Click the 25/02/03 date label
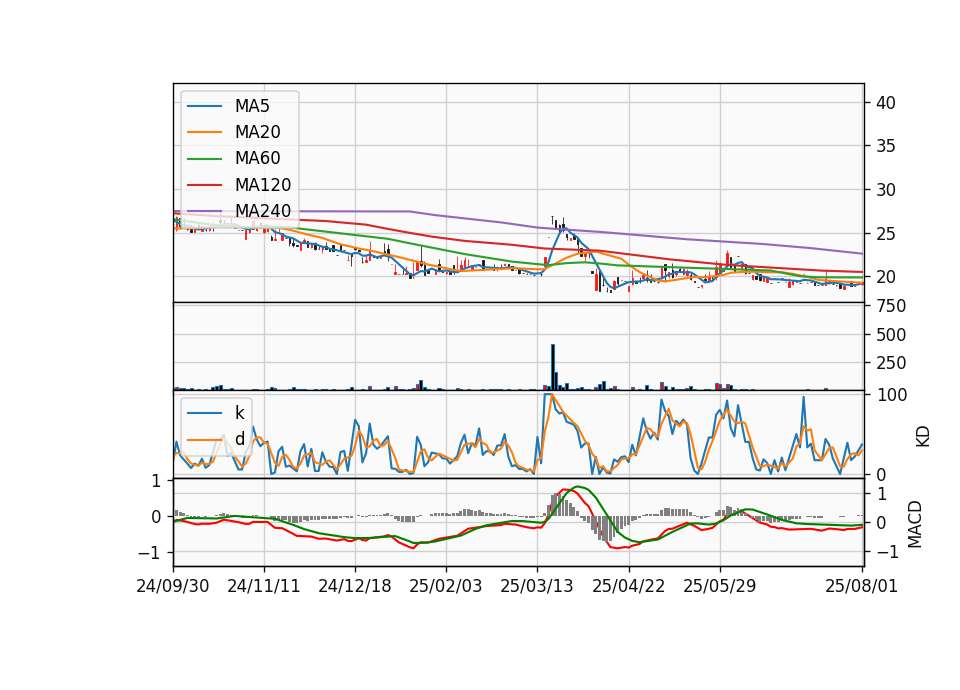Image resolution: width=960 pixels, height=690 pixels. pos(446,586)
